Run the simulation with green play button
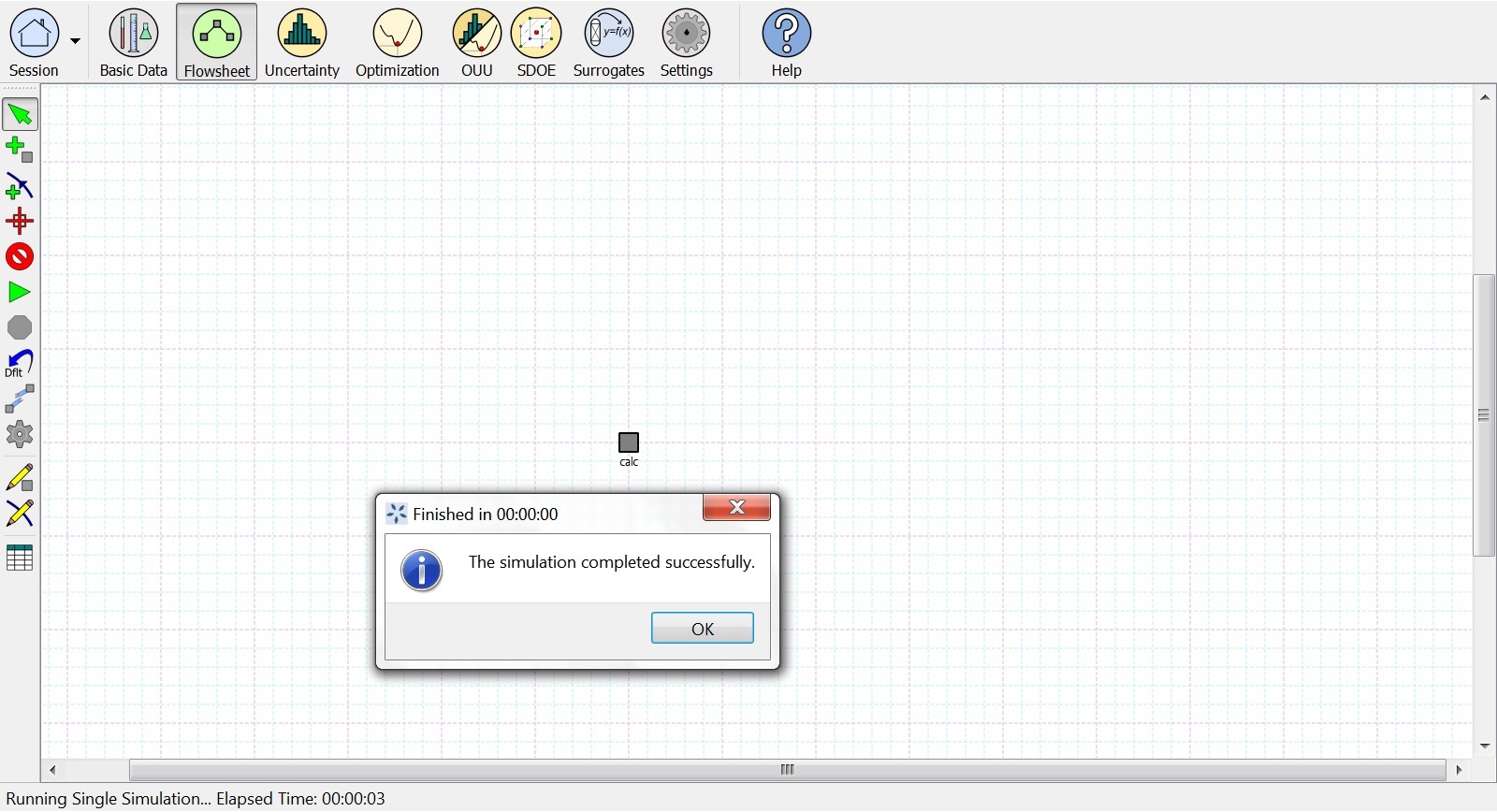1497x812 pixels. (x=20, y=292)
